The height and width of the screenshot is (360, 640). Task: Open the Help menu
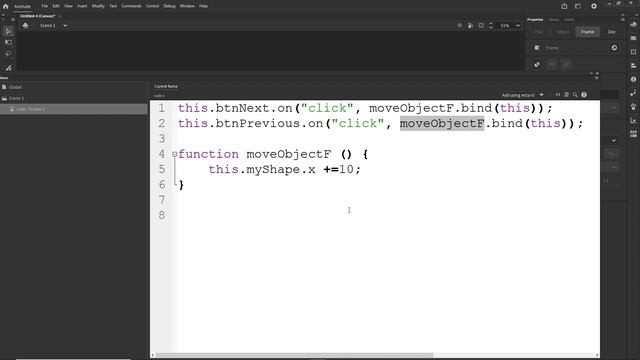click(203, 6)
